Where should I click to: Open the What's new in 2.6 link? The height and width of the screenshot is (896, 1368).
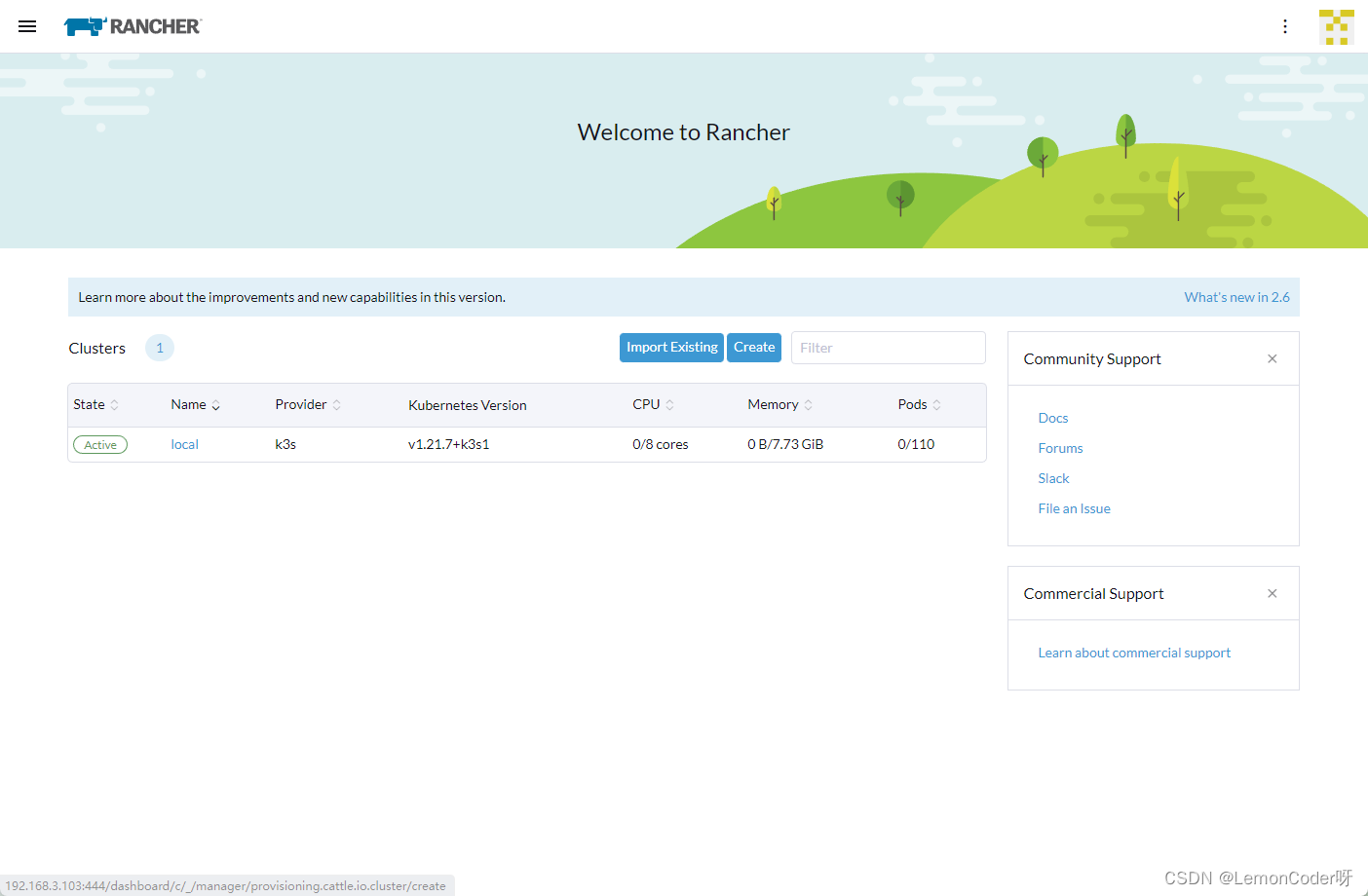[x=1236, y=297]
